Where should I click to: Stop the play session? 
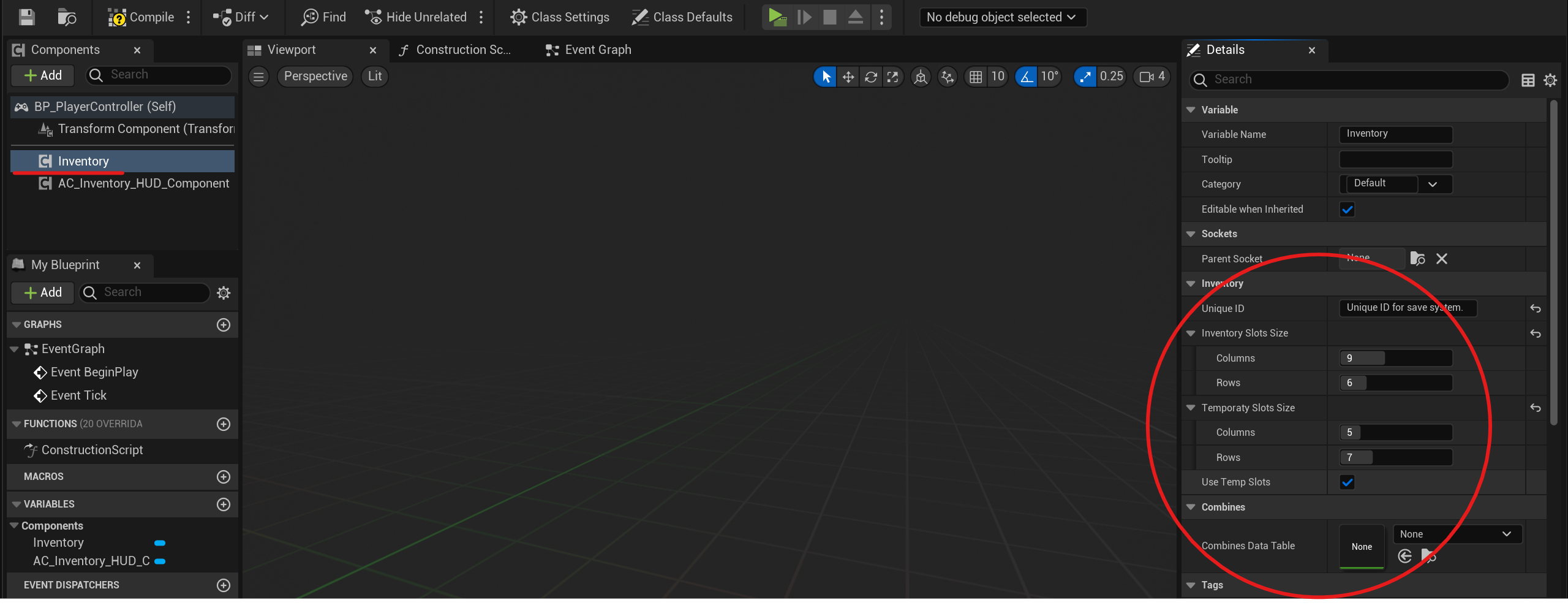click(830, 17)
